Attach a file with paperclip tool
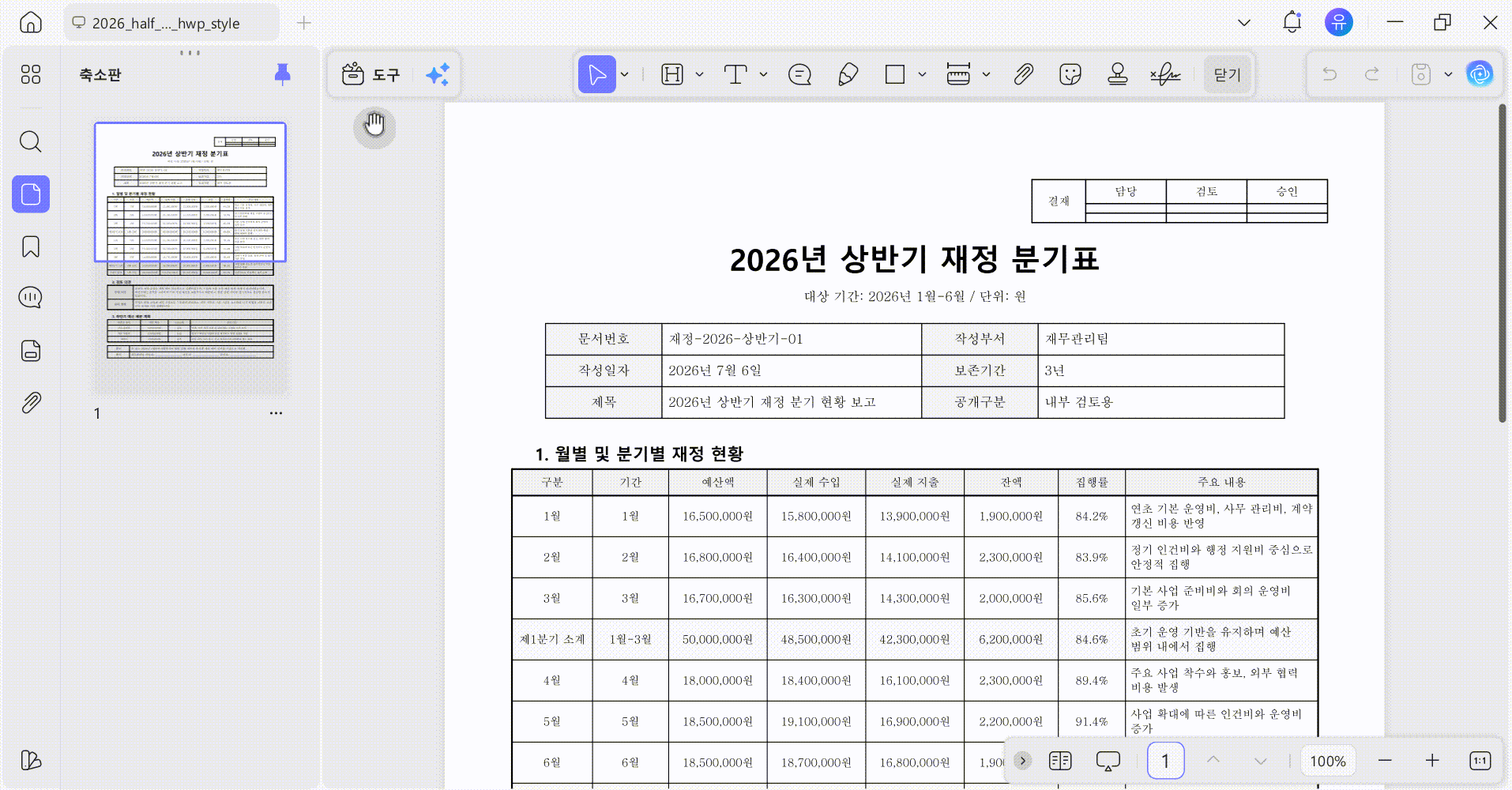The image size is (1512, 790). point(1023,74)
